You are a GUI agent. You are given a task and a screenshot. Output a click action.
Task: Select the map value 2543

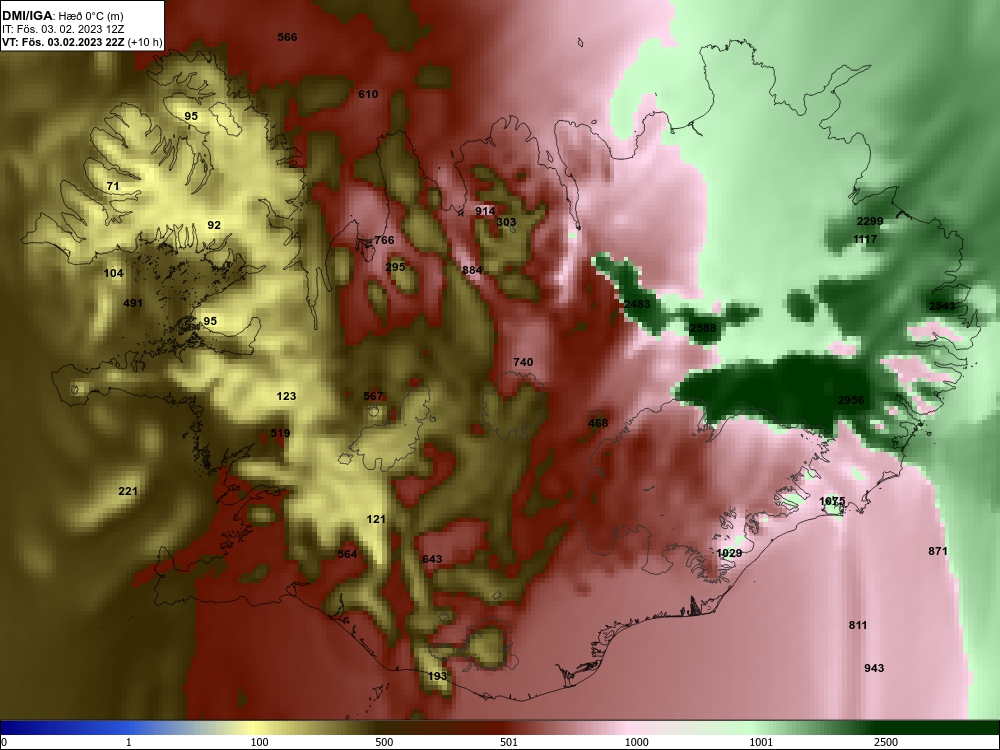coord(942,305)
